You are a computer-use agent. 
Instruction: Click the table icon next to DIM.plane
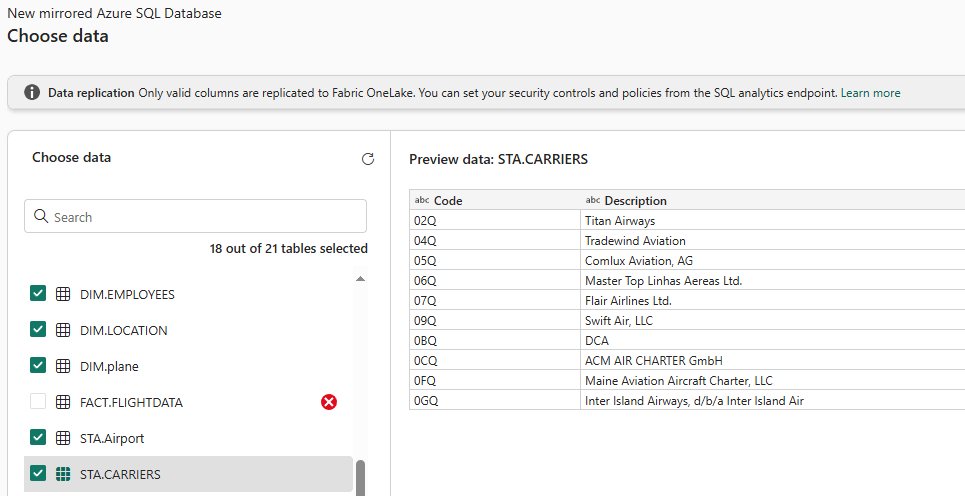pos(63,366)
